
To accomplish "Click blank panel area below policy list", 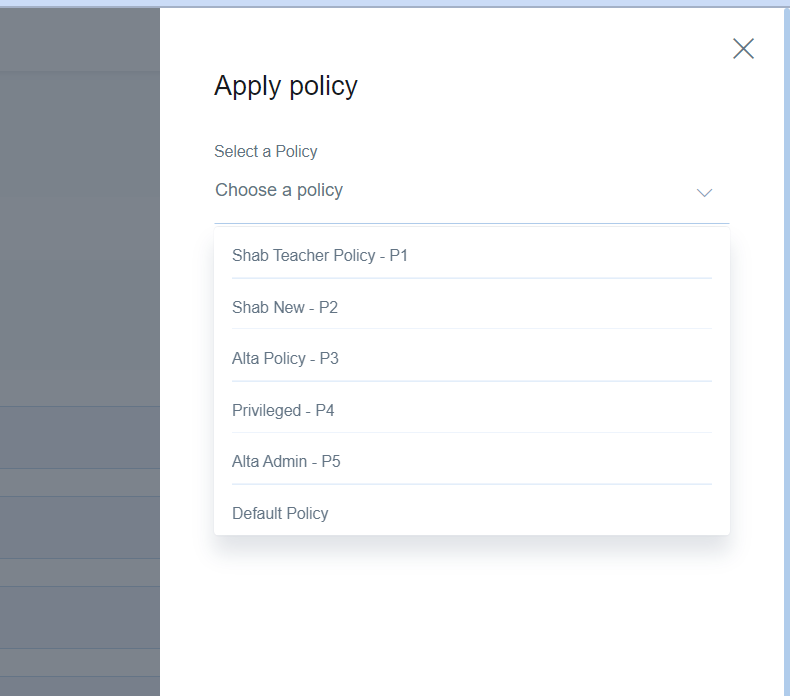I will click(x=472, y=615).
